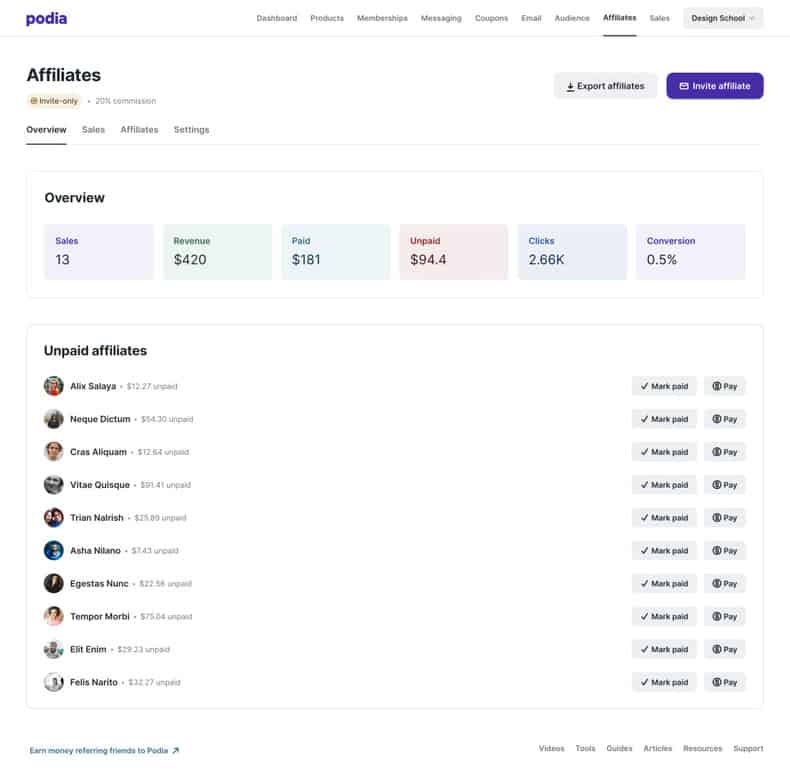Pay Tempor Morbi
Screen dimensions: 790x784
tap(725, 616)
